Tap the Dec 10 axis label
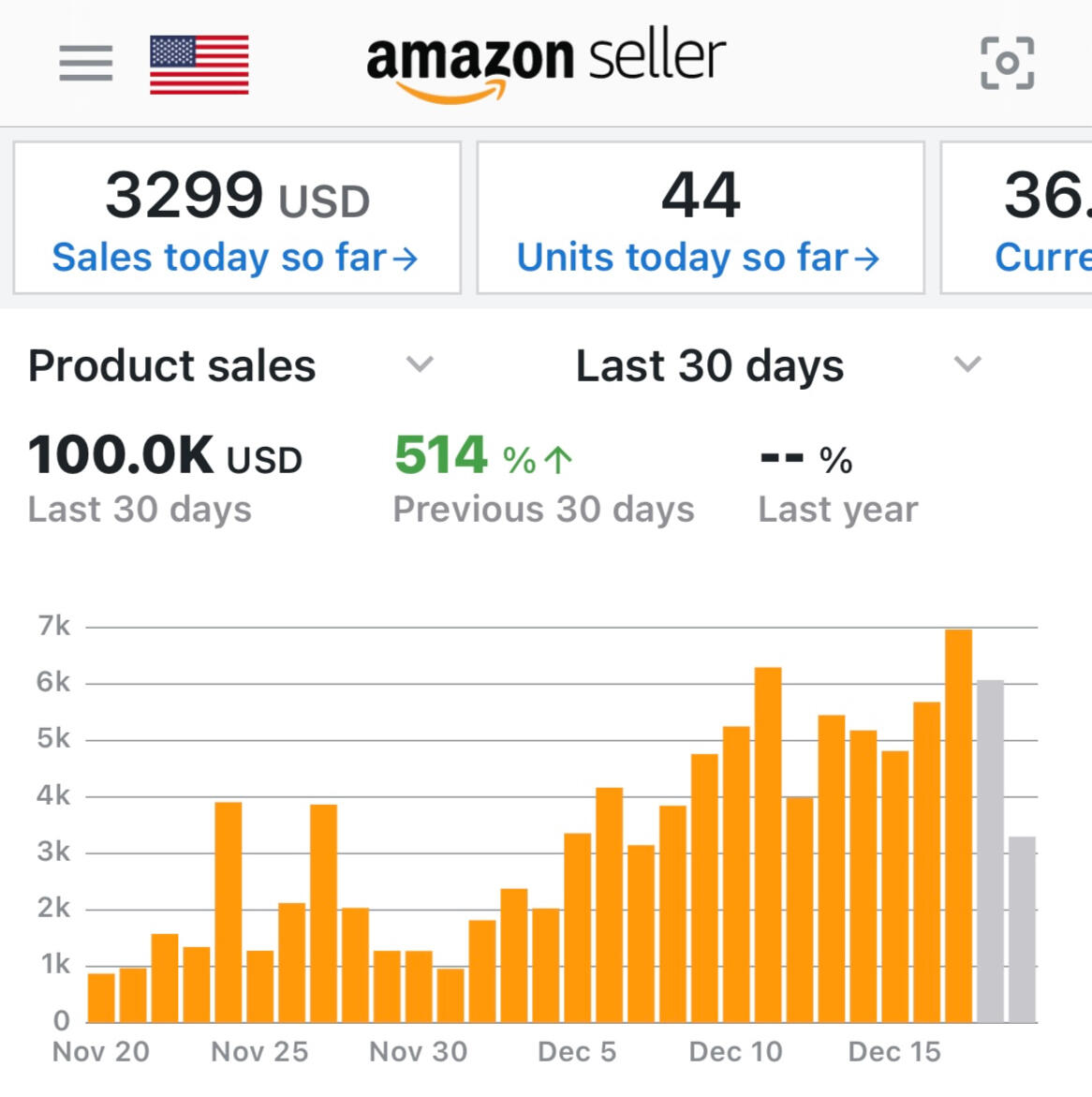This screenshot has height=1097, width=1092. pos(735,1052)
